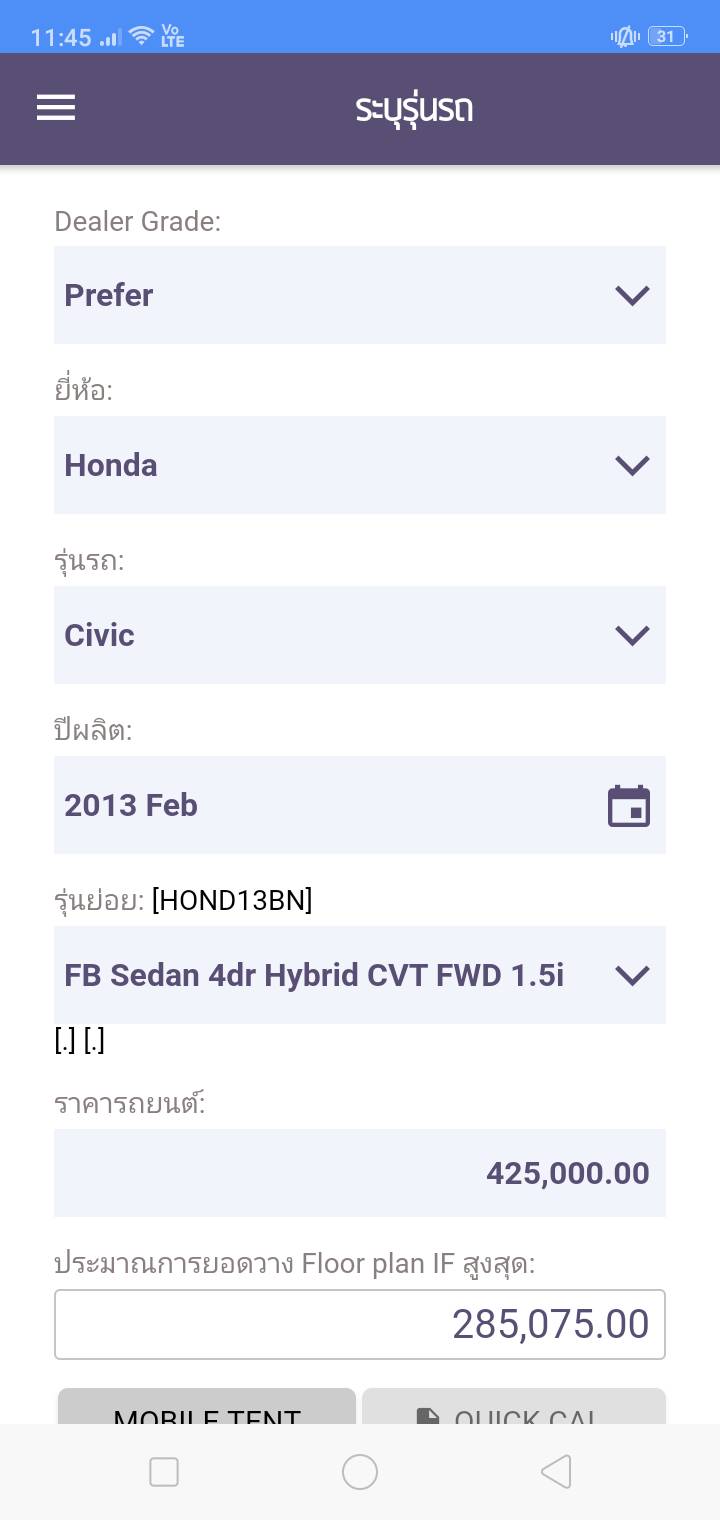Viewport: 720px width, 1520px height.
Task: Expand the Dealer Grade dropdown showing Prefer
Action: click(360, 295)
